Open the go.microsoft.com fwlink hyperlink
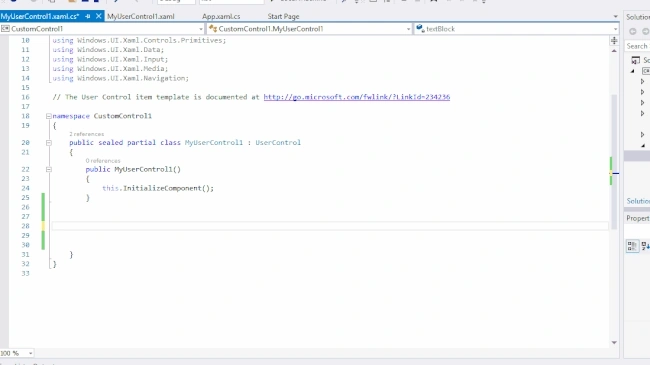This screenshot has height=365, width=650. [x=357, y=97]
